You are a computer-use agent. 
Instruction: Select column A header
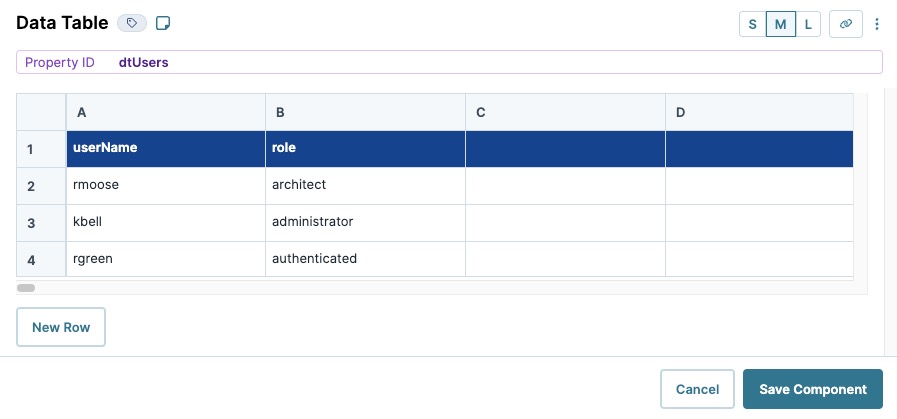click(x=166, y=113)
